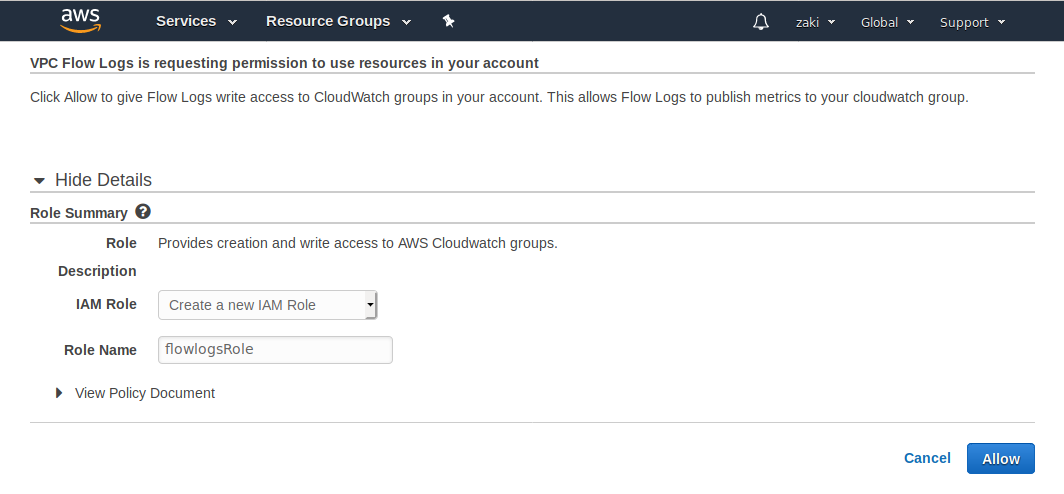Click the "Click Allow to give" paragraph
The width and height of the screenshot is (1064, 494).
click(499, 98)
